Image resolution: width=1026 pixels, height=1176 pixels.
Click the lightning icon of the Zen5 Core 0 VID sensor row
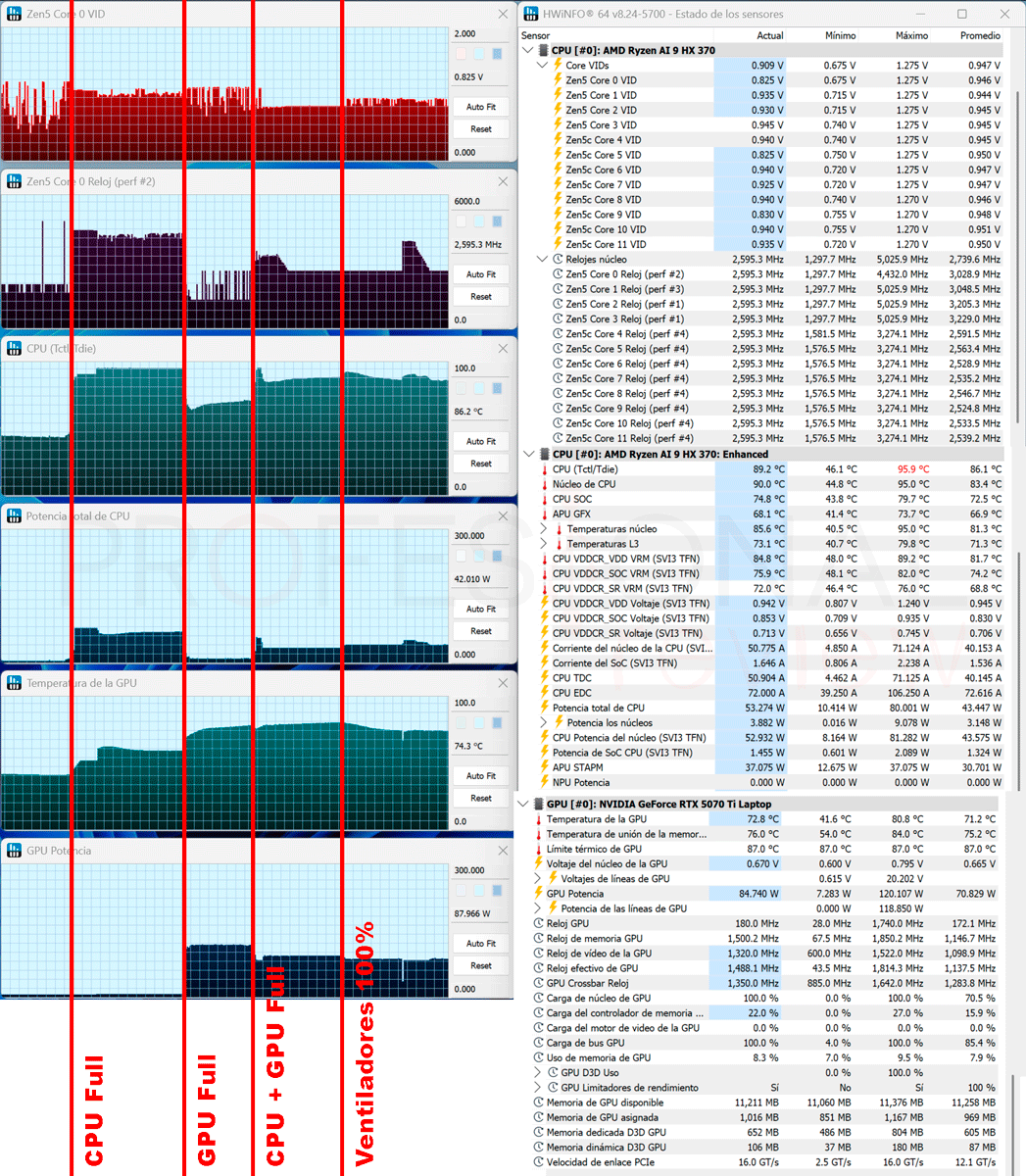[x=559, y=80]
